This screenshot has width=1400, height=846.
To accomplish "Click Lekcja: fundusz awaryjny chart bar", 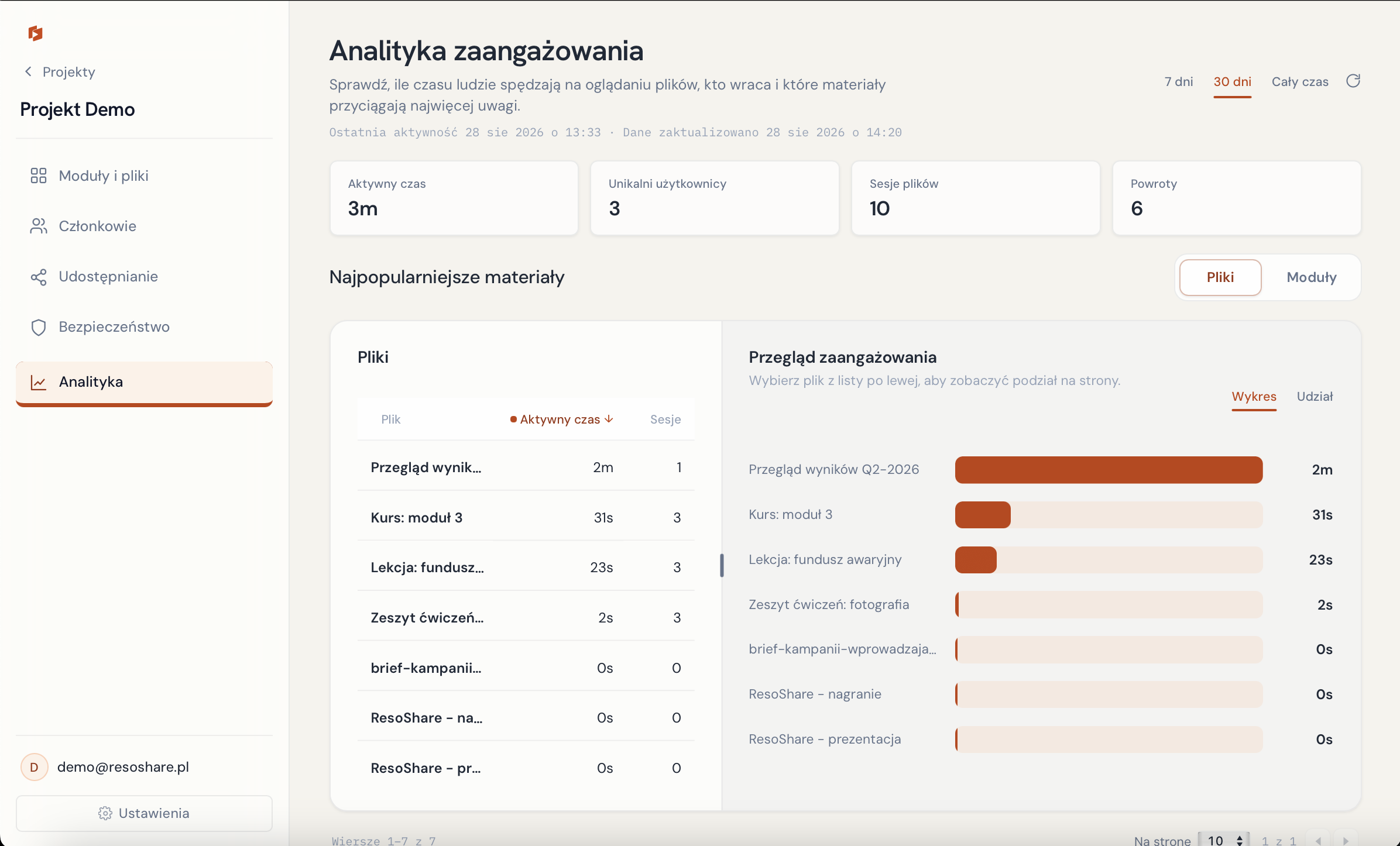I will coord(1109,560).
